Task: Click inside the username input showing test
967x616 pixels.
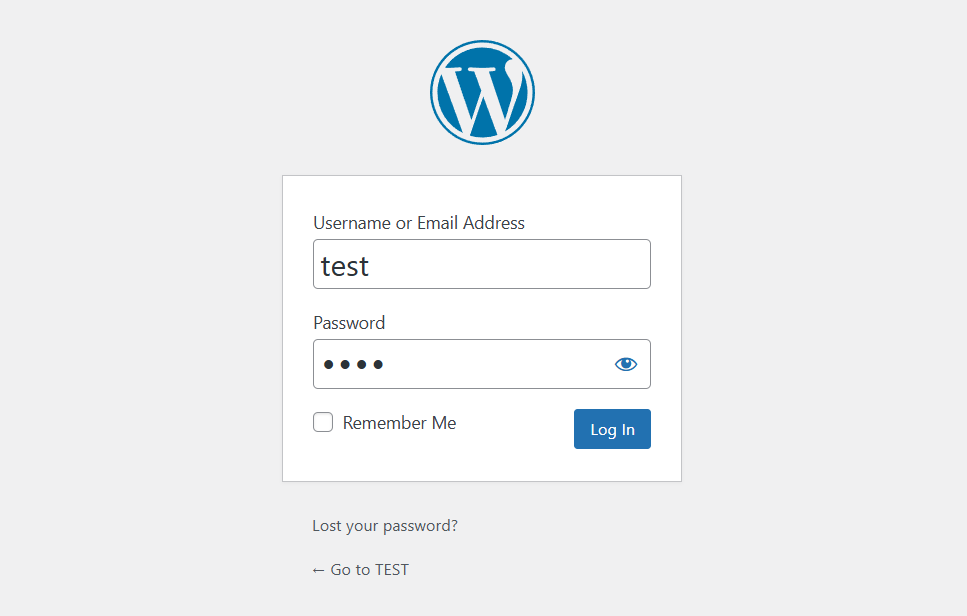Action: tap(482, 264)
